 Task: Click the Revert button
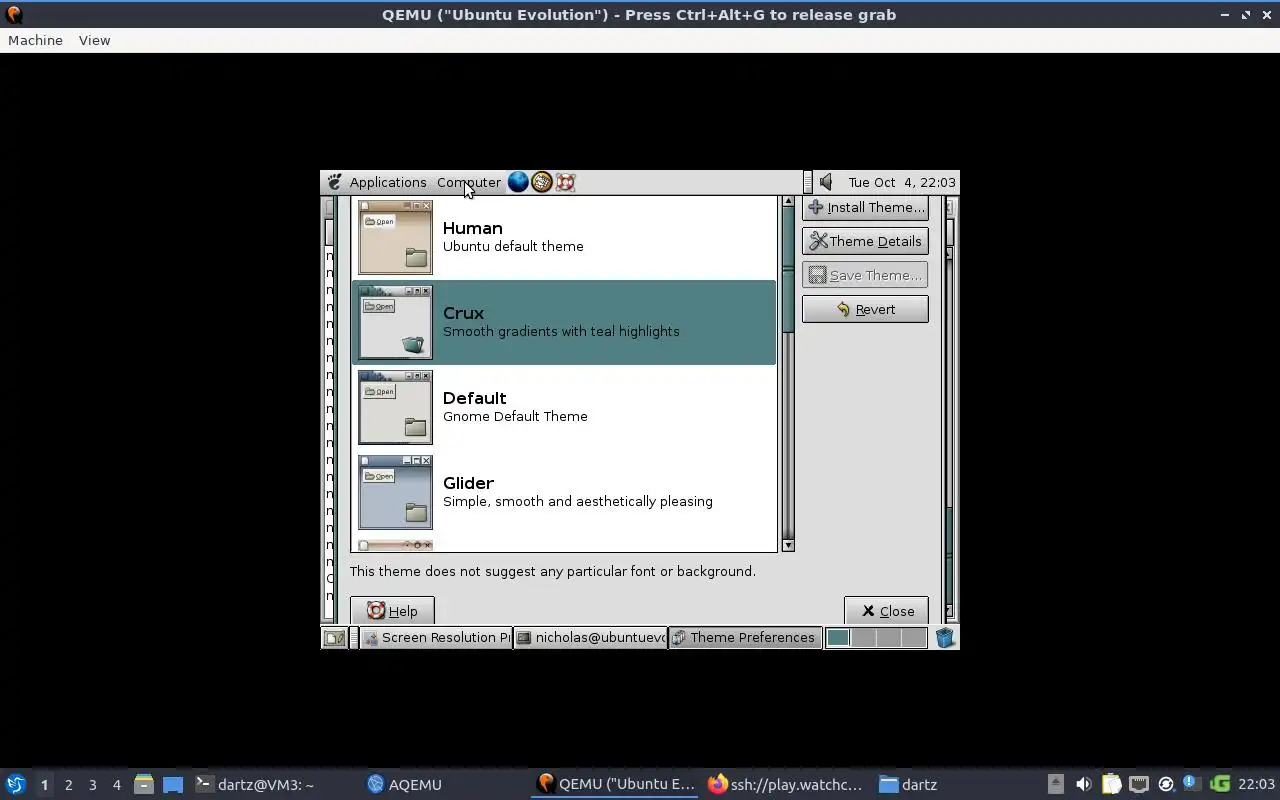(865, 309)
